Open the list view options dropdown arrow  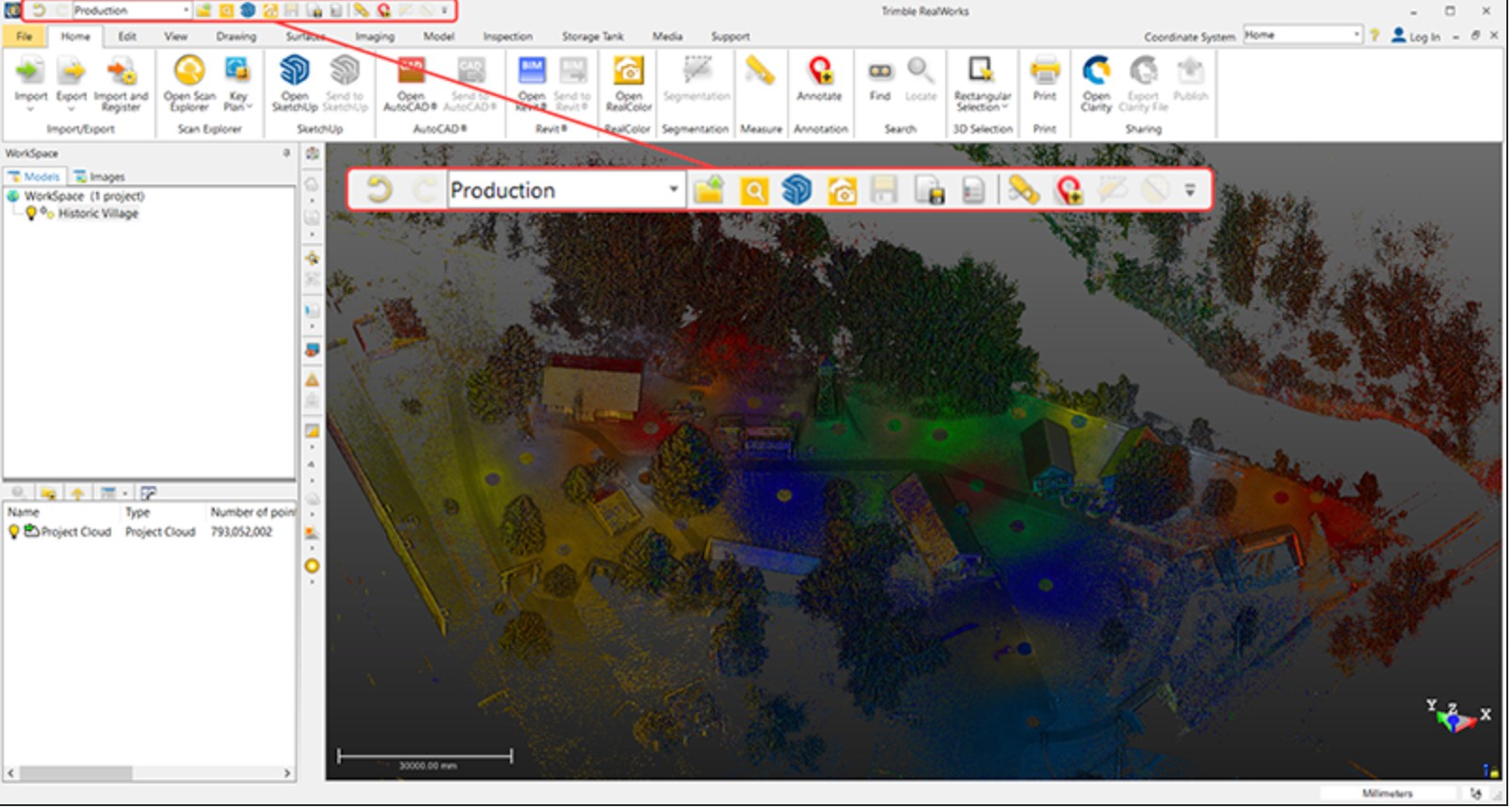pyautogui.click(x=124, y=493)
